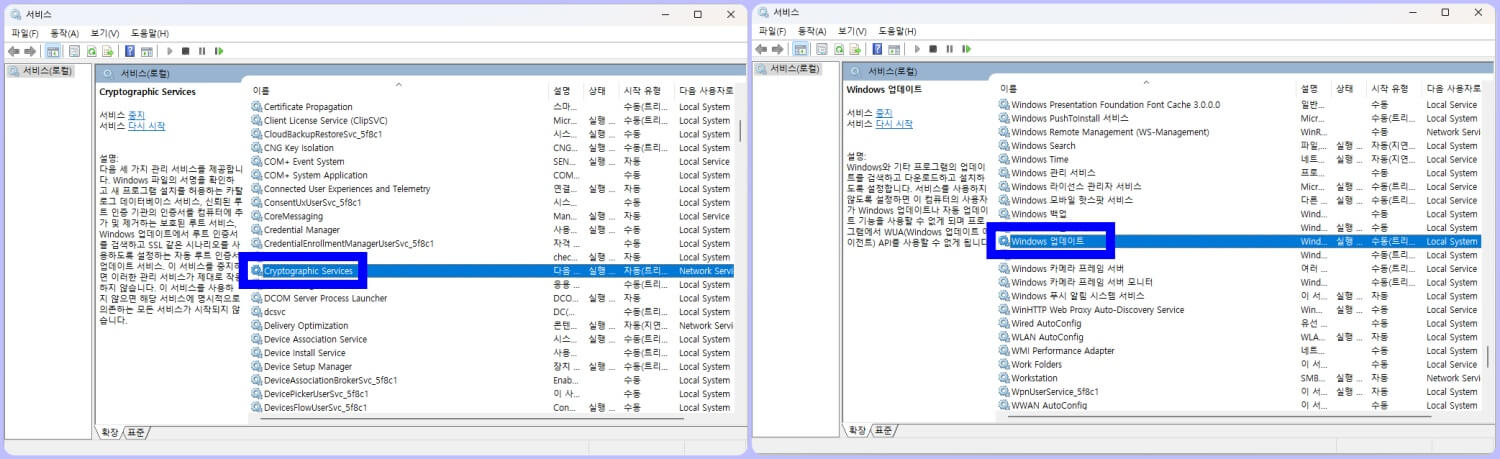
Task: Click 중지 link under Cryptographic Services
Action: click(136, 115)
